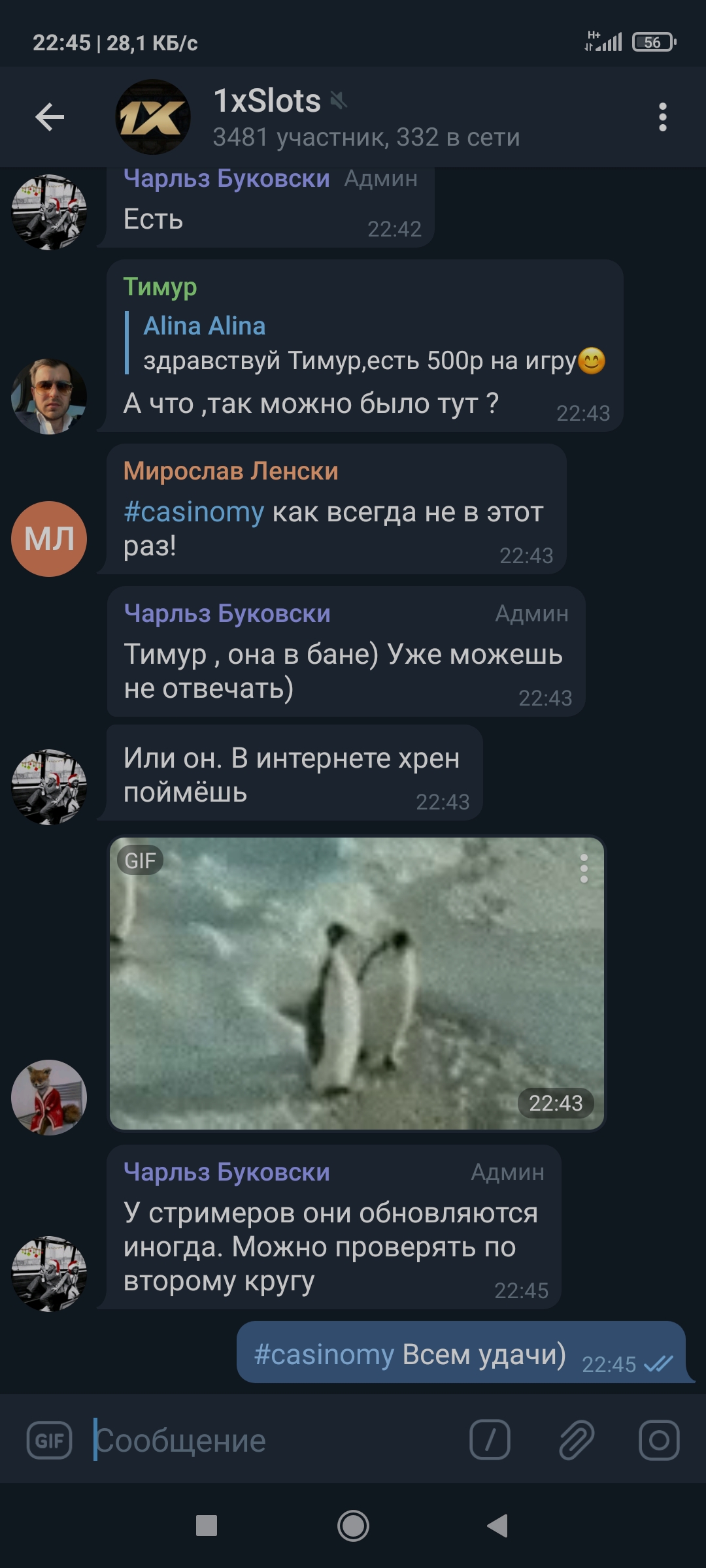706x1568 pixels.
Task: Tap the paperclip attach icon
Action: (577, 1440)
